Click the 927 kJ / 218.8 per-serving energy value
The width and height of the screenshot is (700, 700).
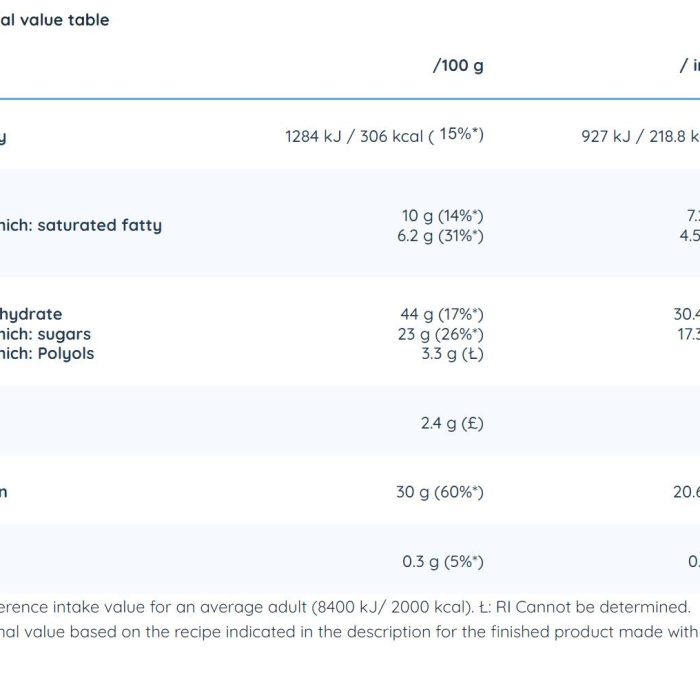pos(640,136)
